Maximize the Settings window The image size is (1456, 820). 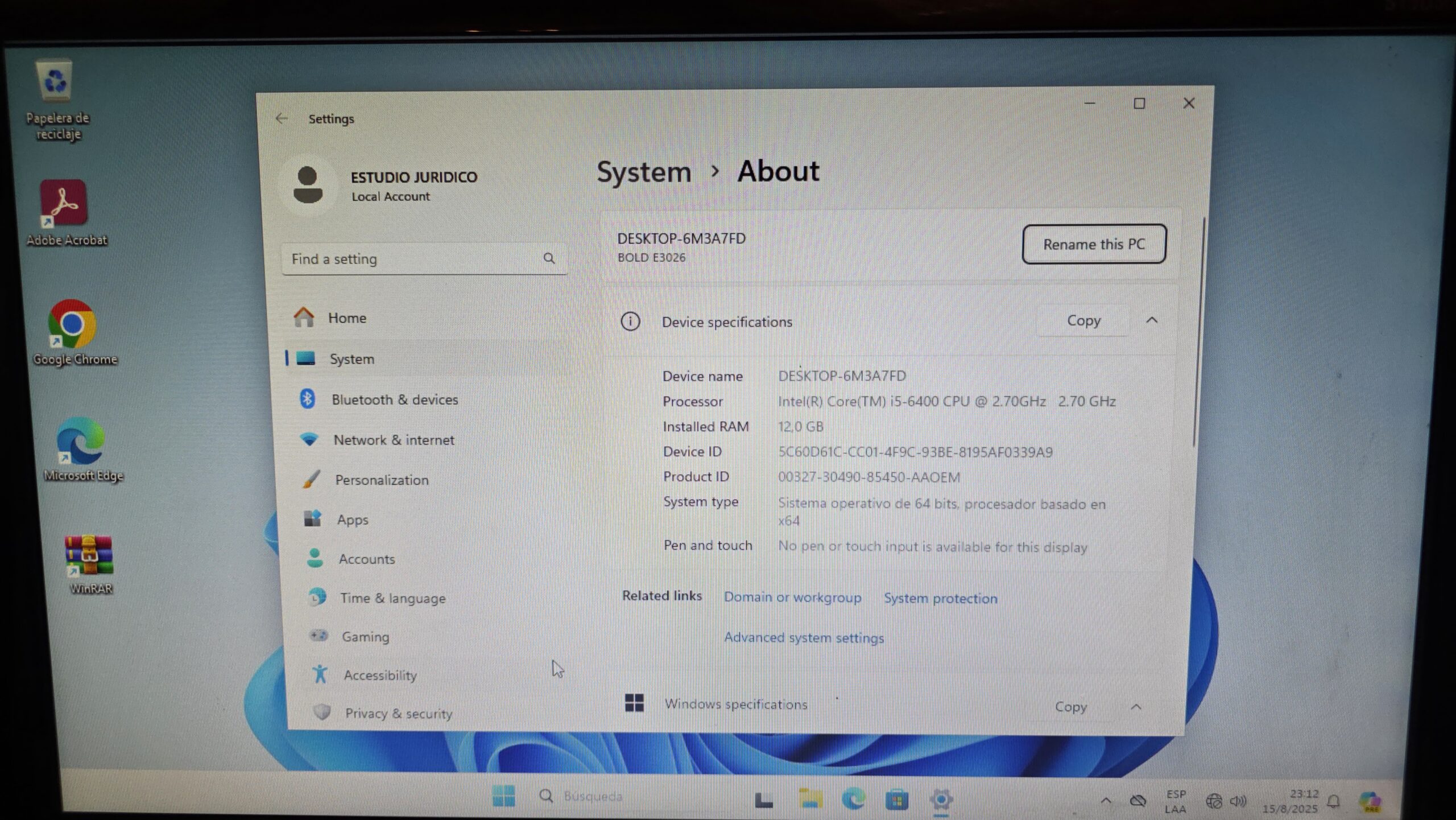pyautogui.click(x=1139, y=104)
